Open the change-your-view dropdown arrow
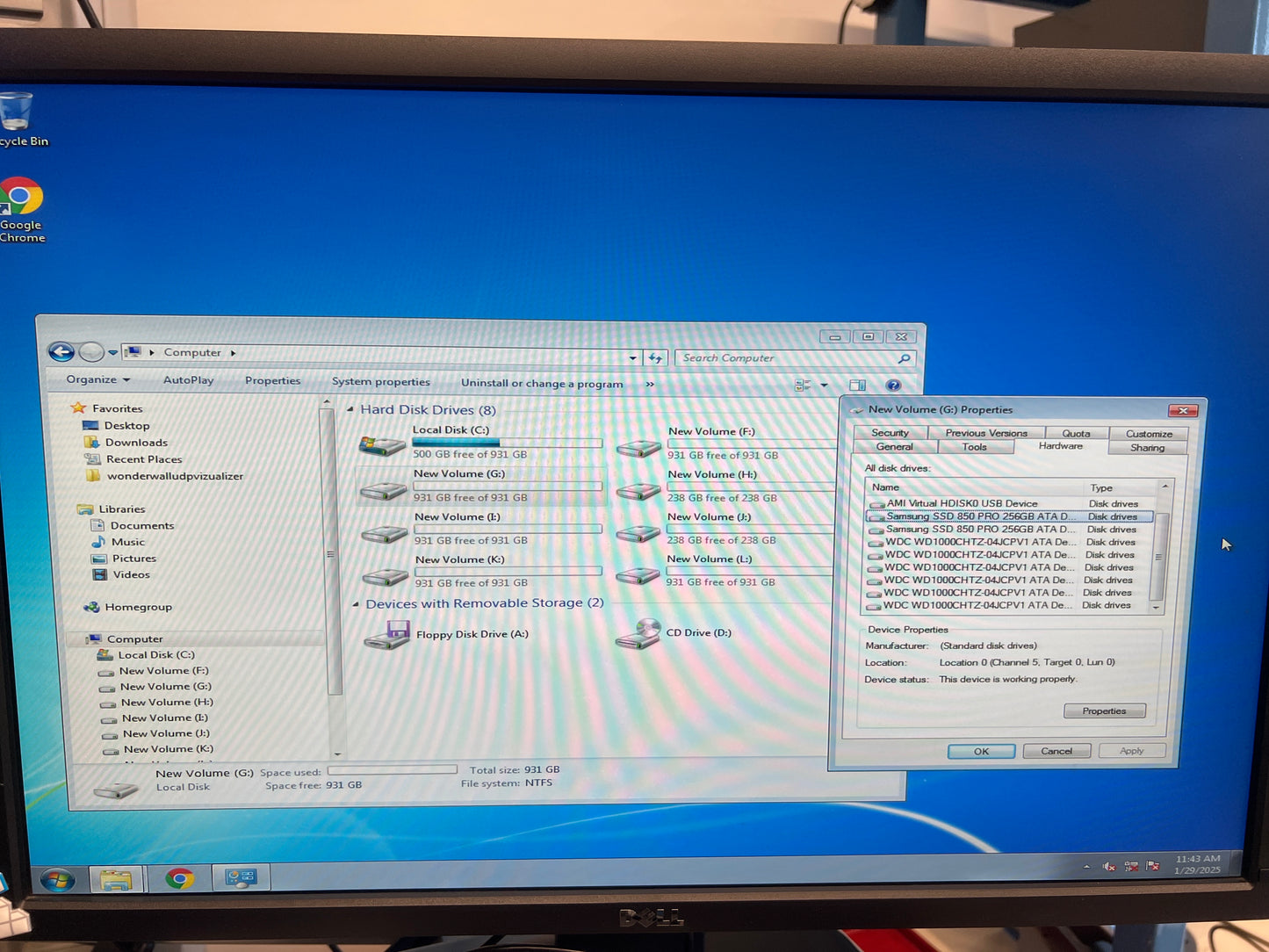 824,385
